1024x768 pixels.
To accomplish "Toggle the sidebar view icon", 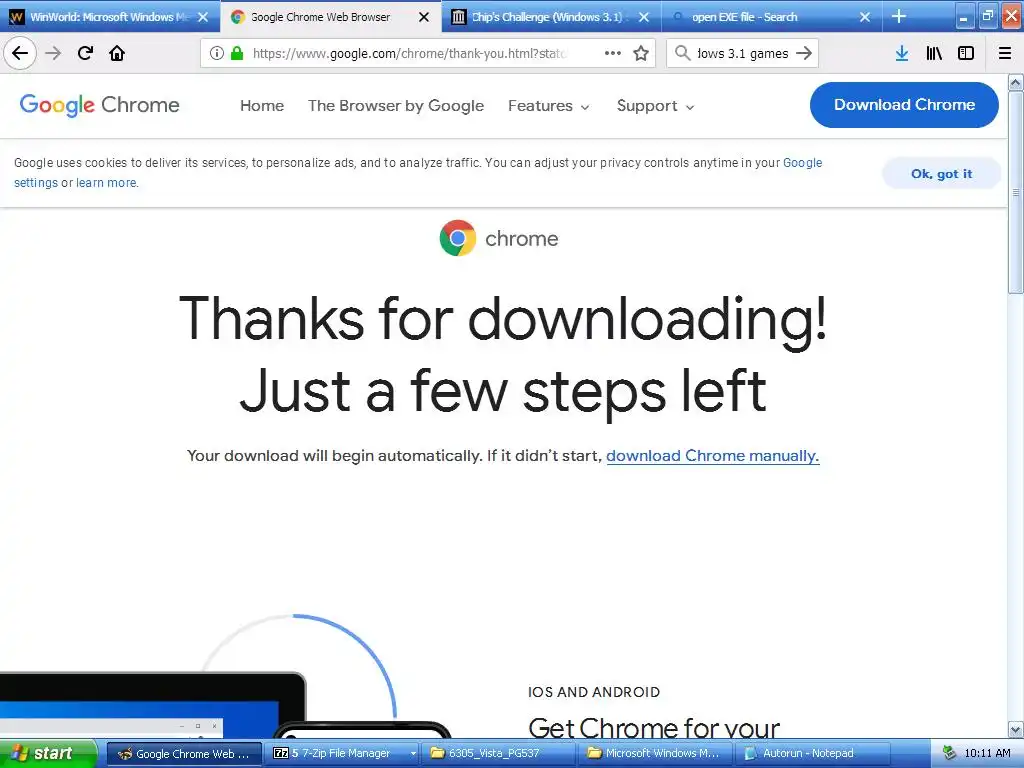I will point(966,53).
